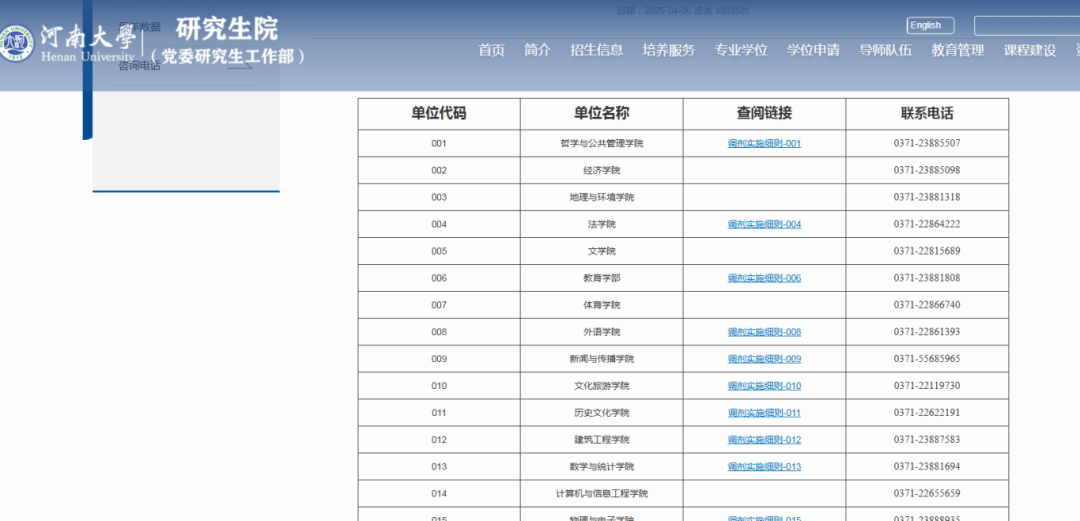Select 培养服务 in the top navigation
The height and width of the screenshot is (521, 1080).
coord(668,50)
